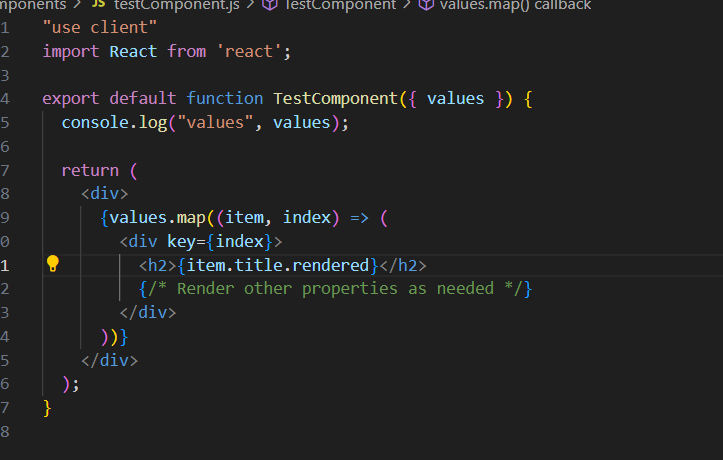
Task: Click the symbol icon before values.map() callback
Action: point(426,5)
